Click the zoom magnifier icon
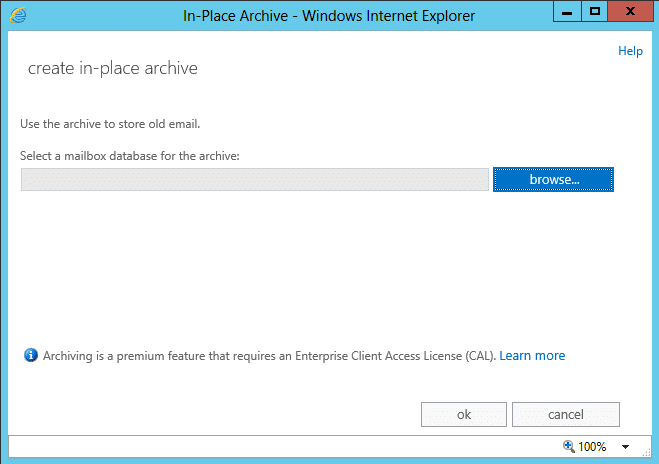Screen dimensions: 659x464 [568, 446]
